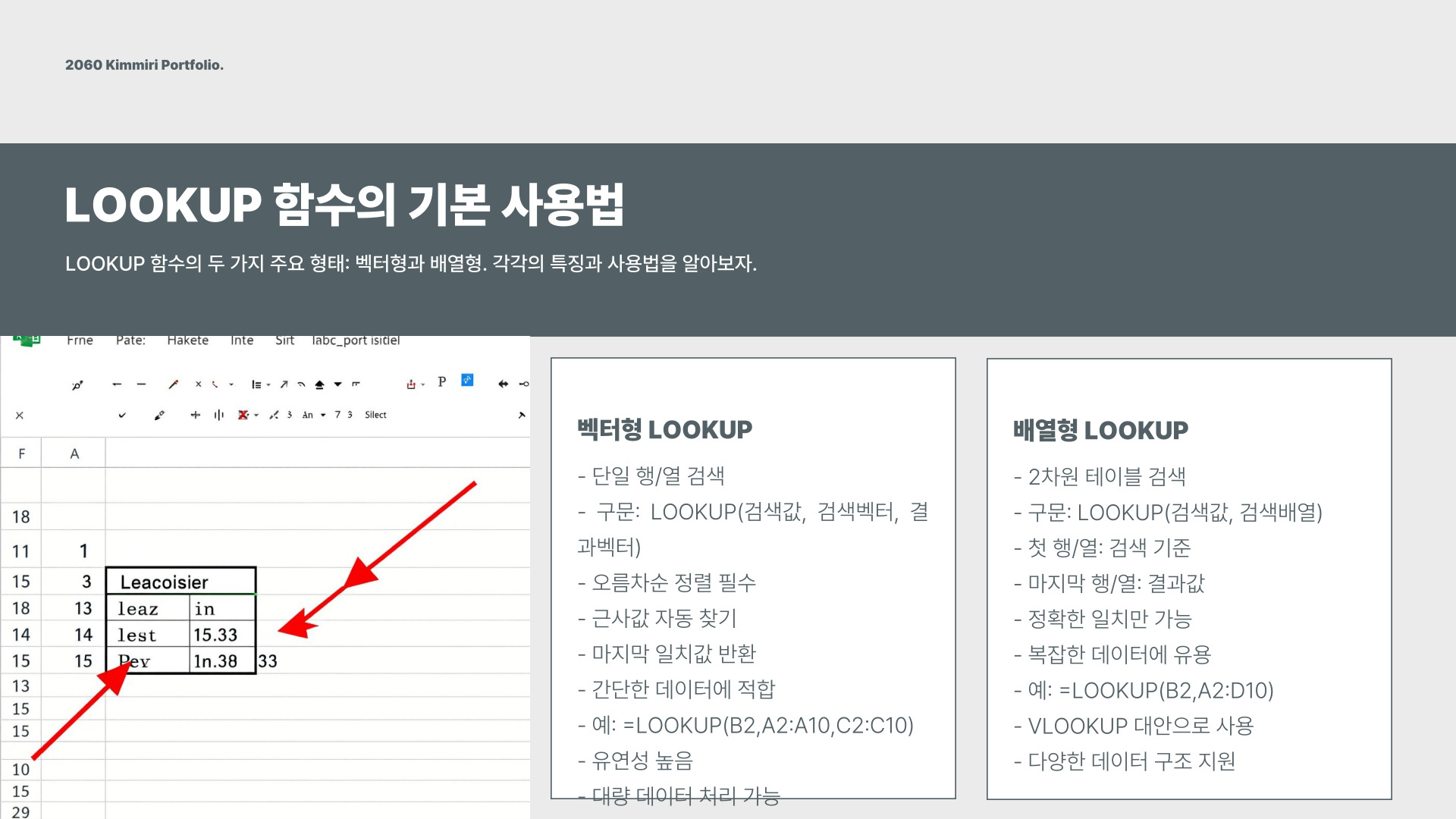
Task: Cancel entry with the X icon at left
Action: tap(20, 416)
